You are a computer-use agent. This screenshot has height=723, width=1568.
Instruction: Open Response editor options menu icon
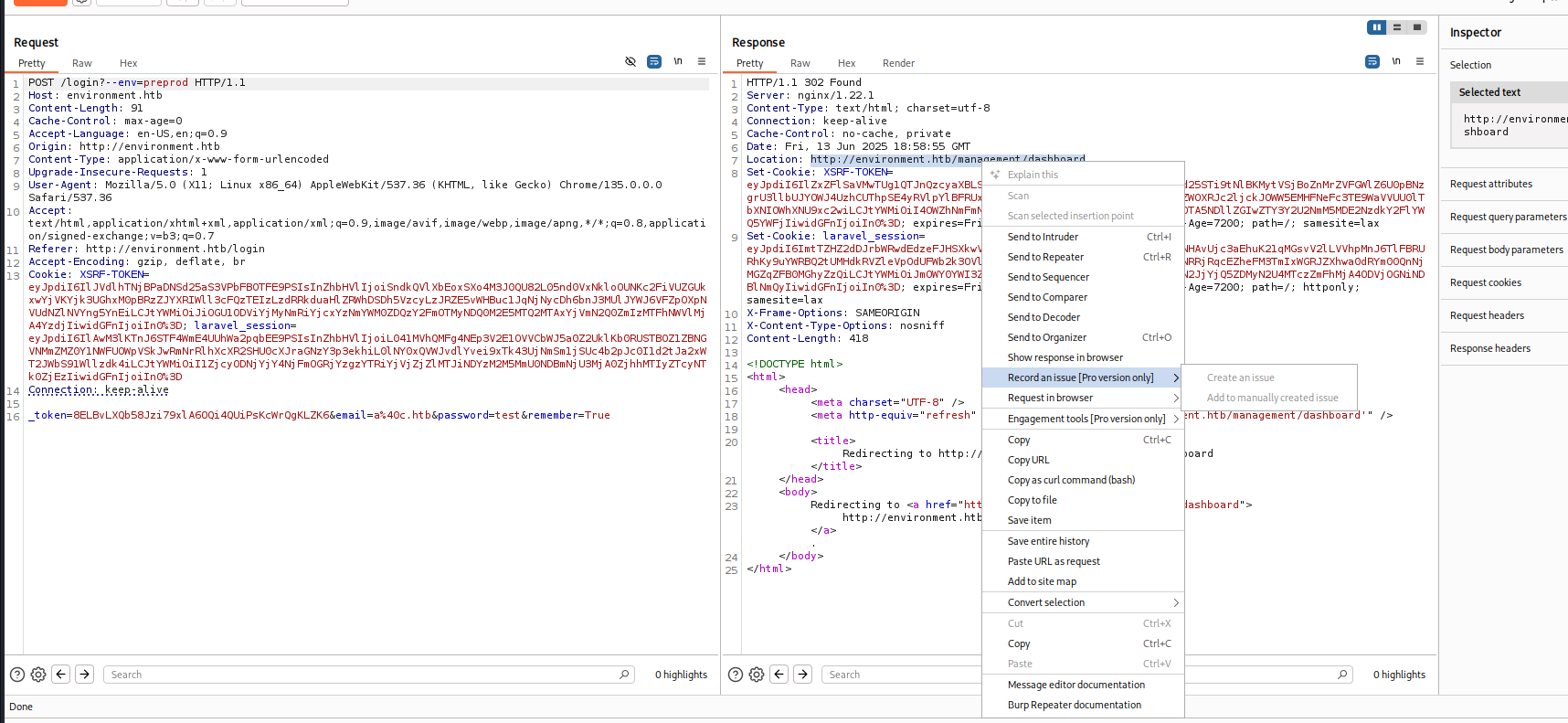click(x=1420, y=61)
